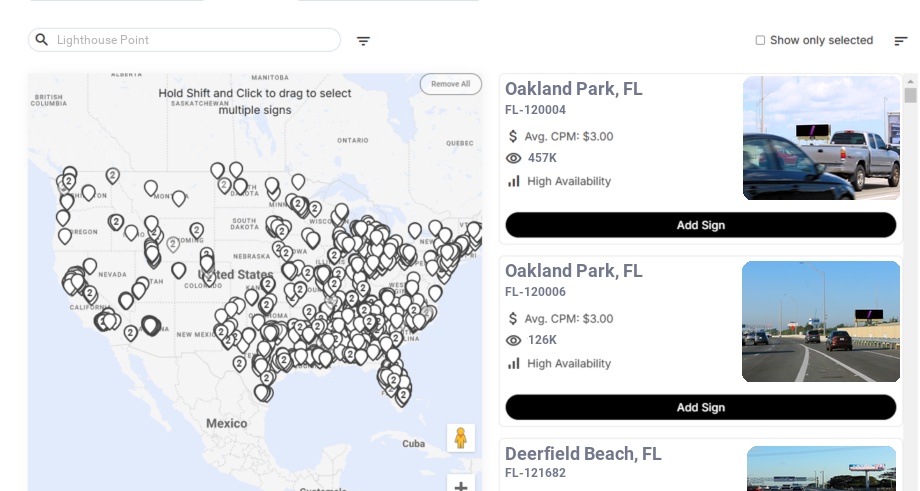This screenshot has width=920, height=491.
Task: Open the FL-120006 highway billboard photo
Action: [x=821, y=321]
